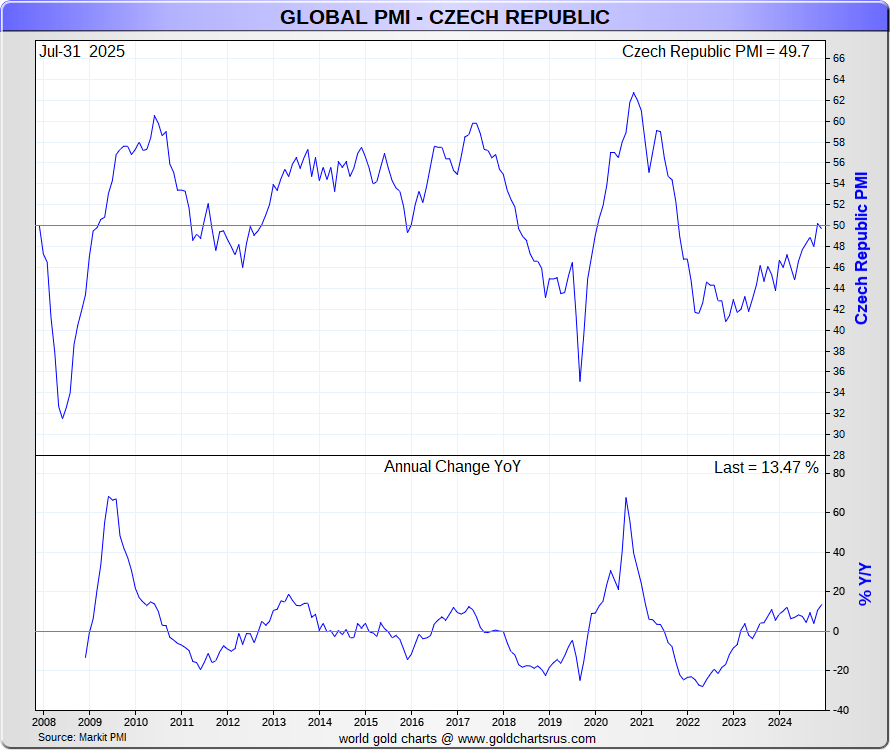The height and width of the screenshot is (750, 890).
Task: Choose the 48 tick on the PMI axis
Action: [839, 246]
